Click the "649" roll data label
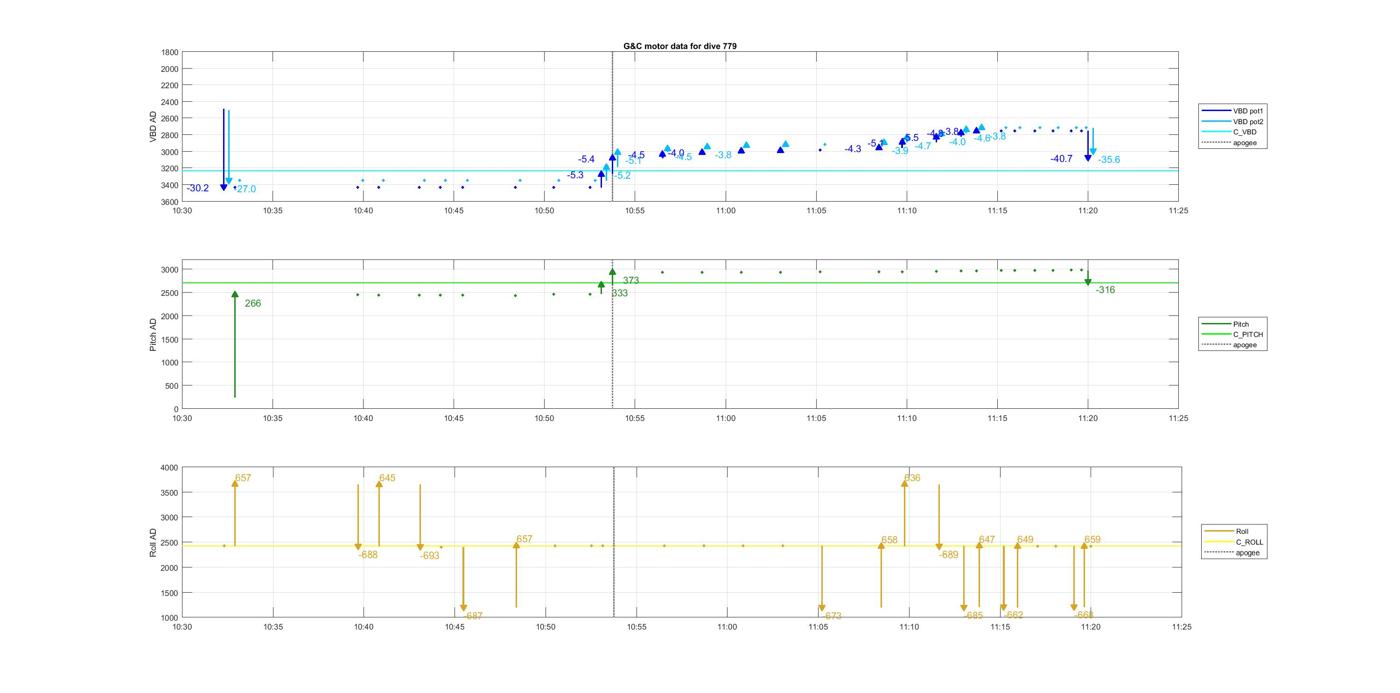Screen dimensions: 1400x693 1025,539
